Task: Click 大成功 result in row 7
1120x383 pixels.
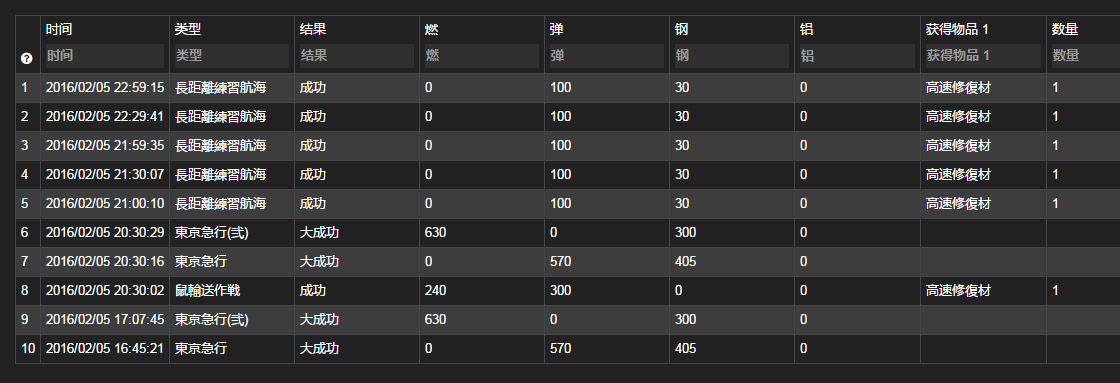Action: [319, 262]
